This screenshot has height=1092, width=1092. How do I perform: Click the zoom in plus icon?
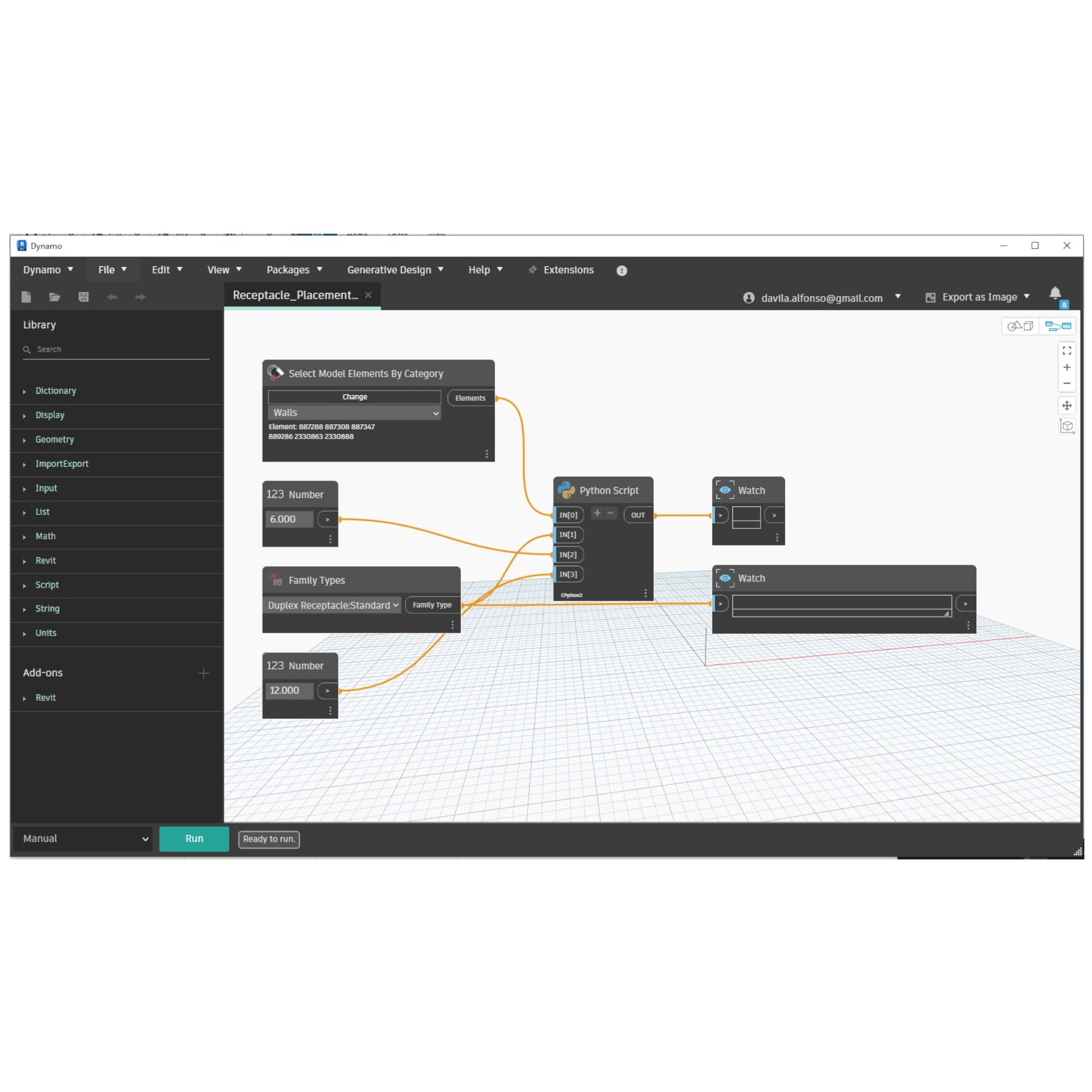tap(1067, 367)
